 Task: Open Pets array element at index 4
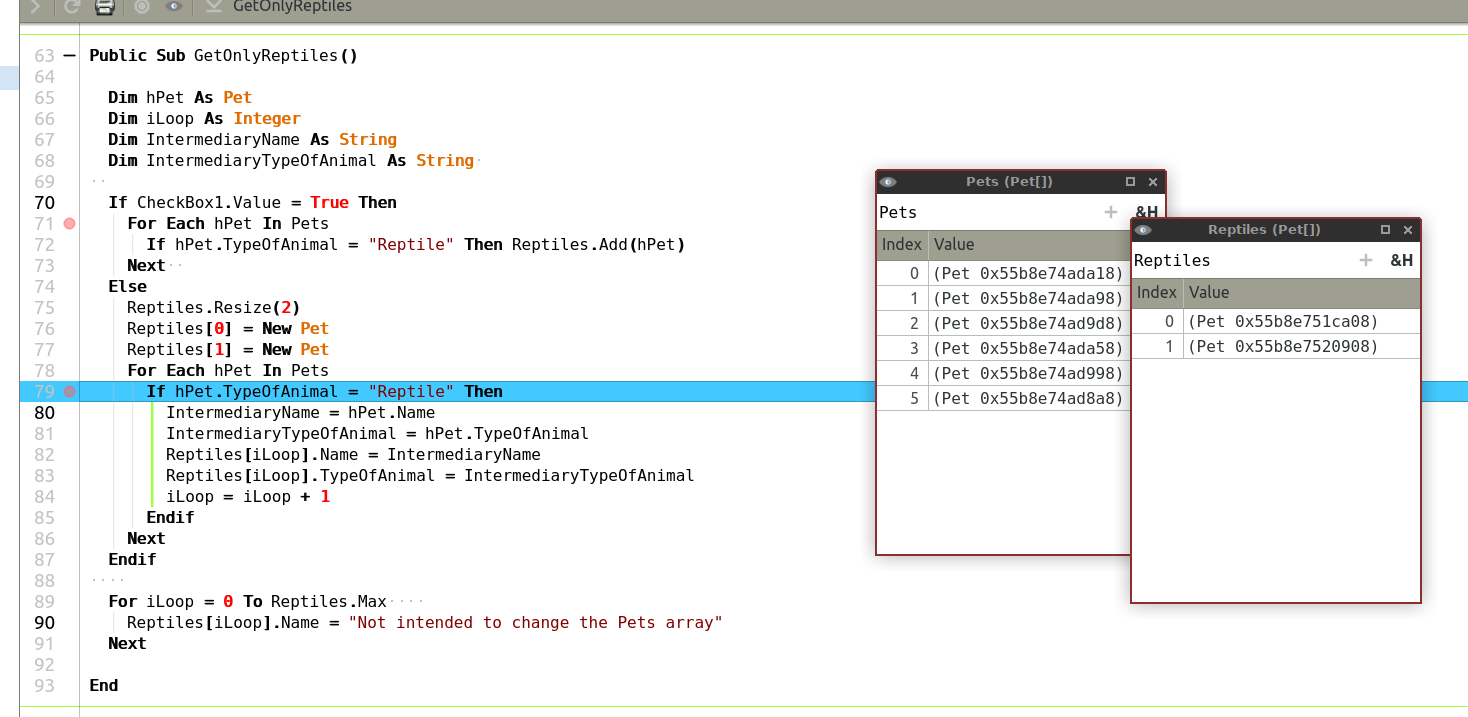coord(1028,373)
